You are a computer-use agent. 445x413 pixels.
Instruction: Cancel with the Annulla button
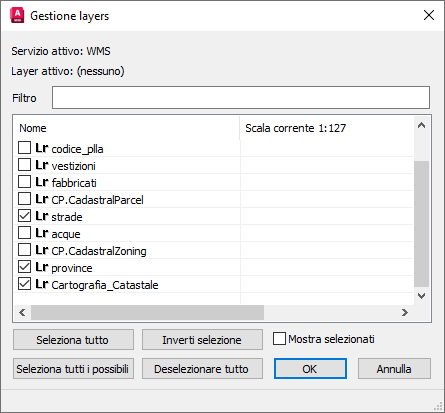394,369
